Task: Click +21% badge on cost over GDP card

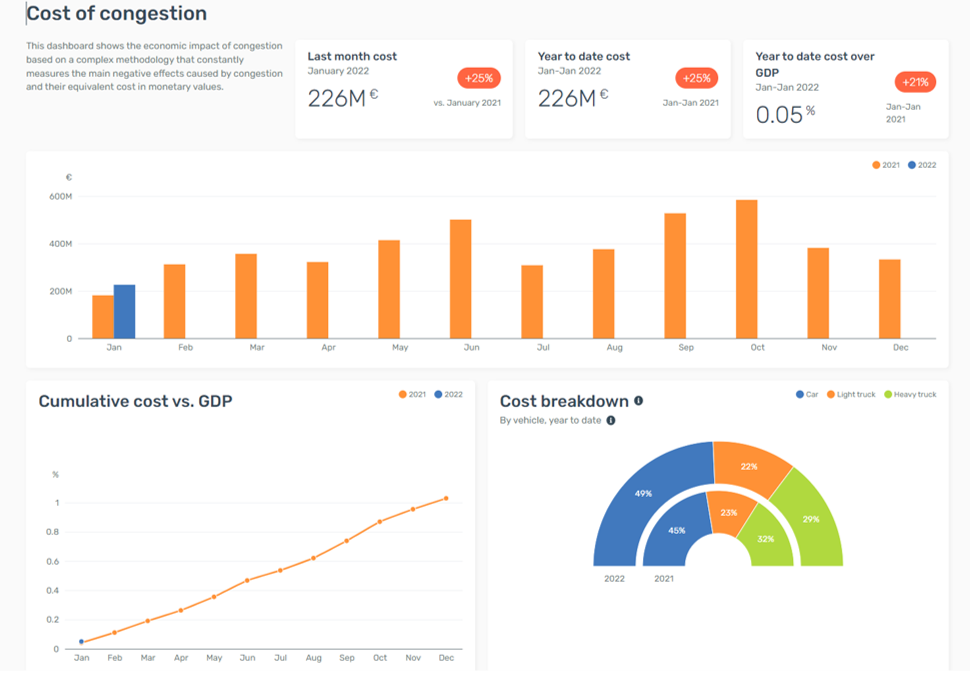Action: 915,82
